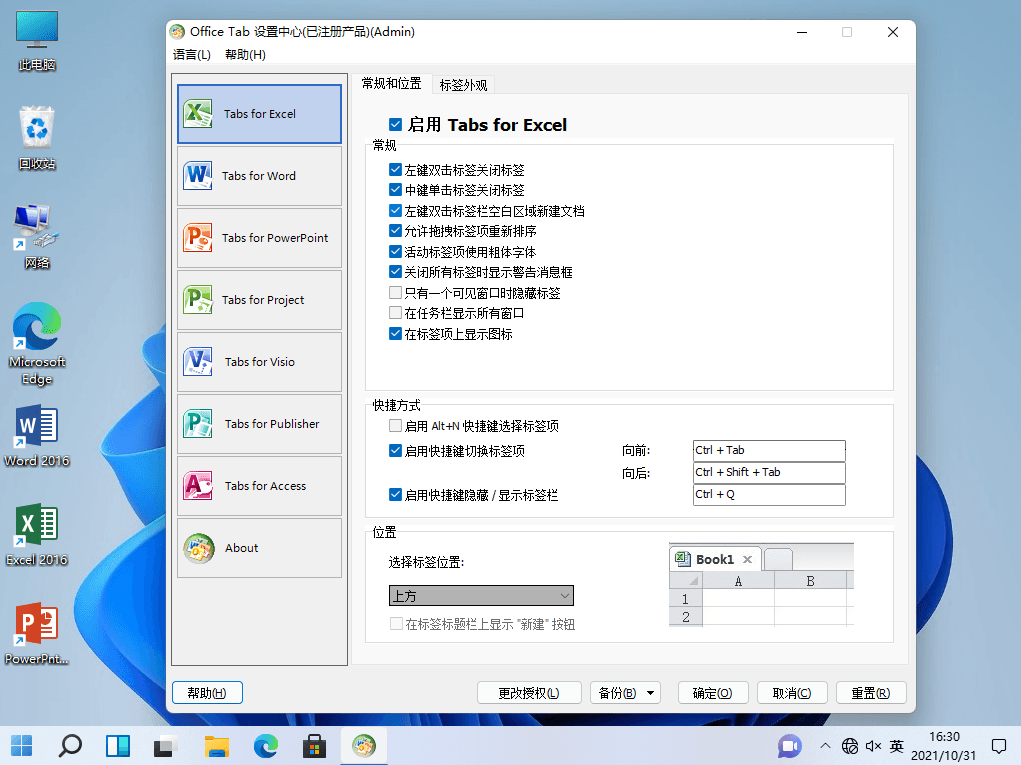The image size is (1021, 765).
Task: Click 向后 shortcut field Ctrl + Shift + Tab
Action: point(769,473)
